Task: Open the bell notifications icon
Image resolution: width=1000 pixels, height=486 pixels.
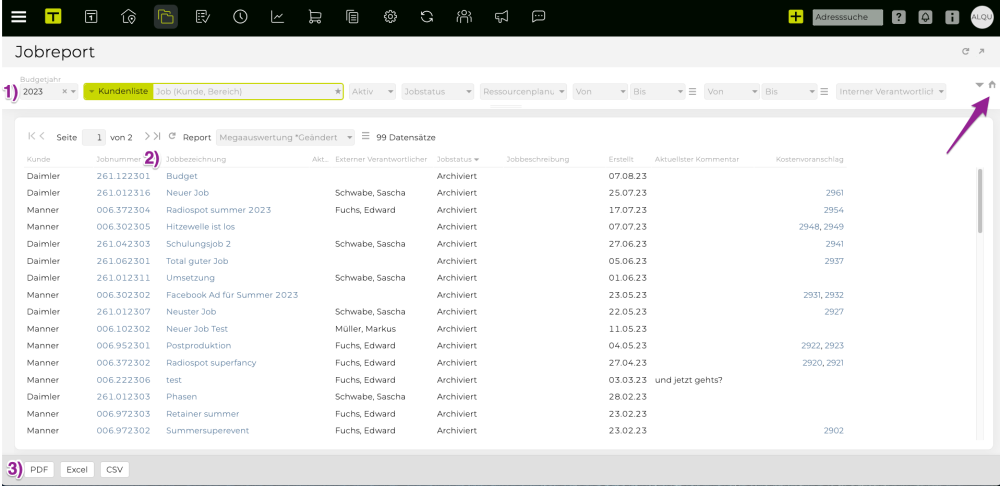Action: click(x=925, y=17)
